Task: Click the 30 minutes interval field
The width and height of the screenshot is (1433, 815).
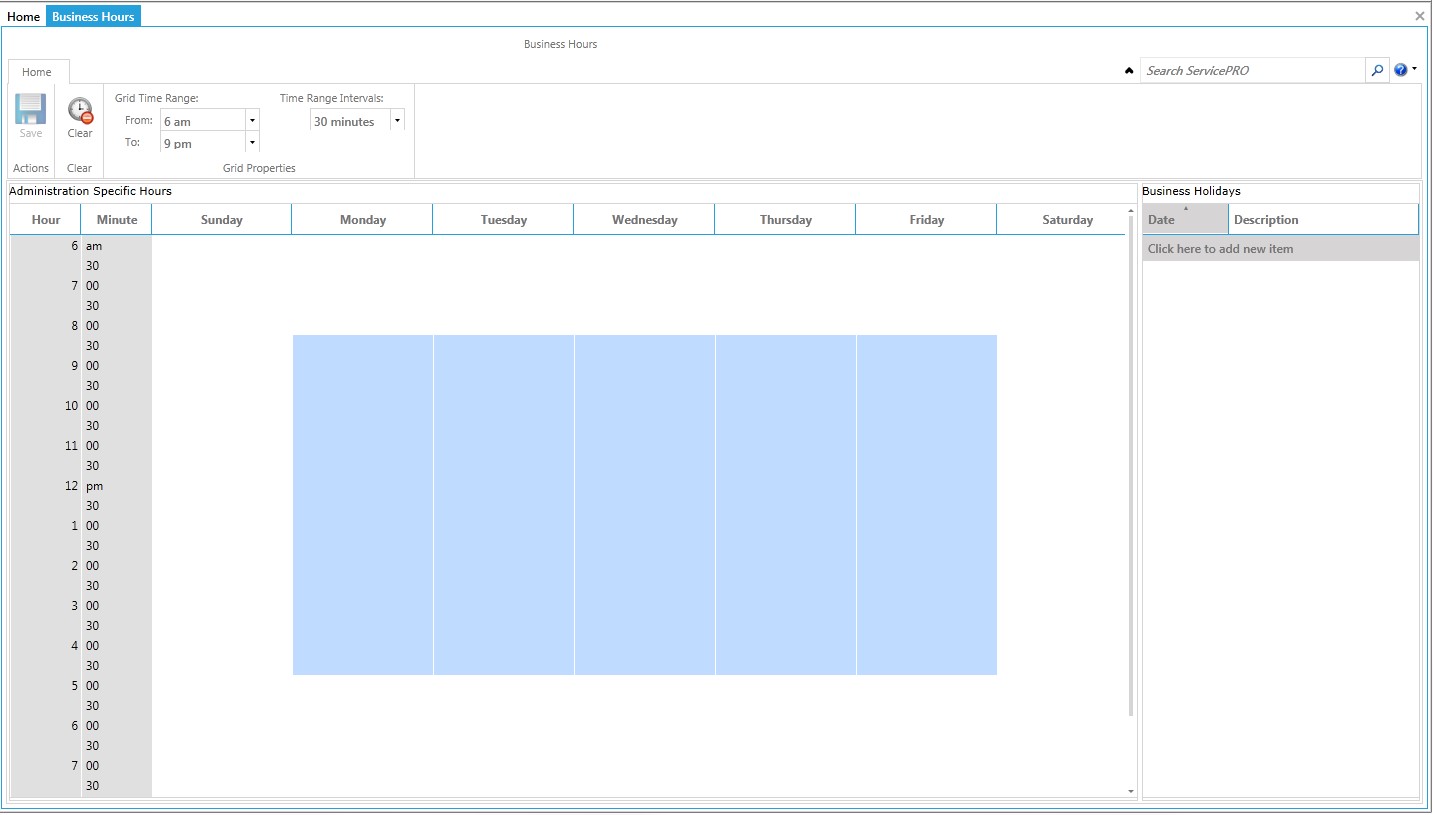Action: [x=350, y=121]
